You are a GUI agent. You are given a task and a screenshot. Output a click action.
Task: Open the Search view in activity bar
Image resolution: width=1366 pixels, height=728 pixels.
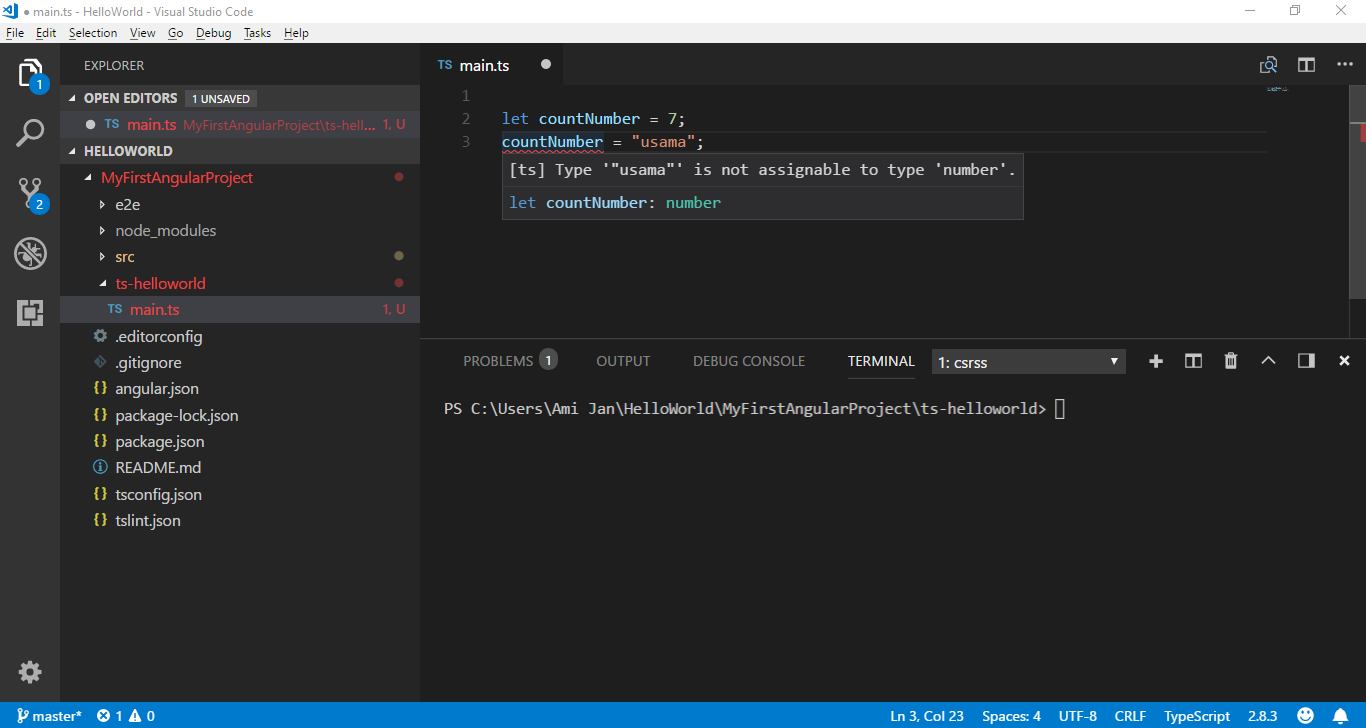[30, 132]
